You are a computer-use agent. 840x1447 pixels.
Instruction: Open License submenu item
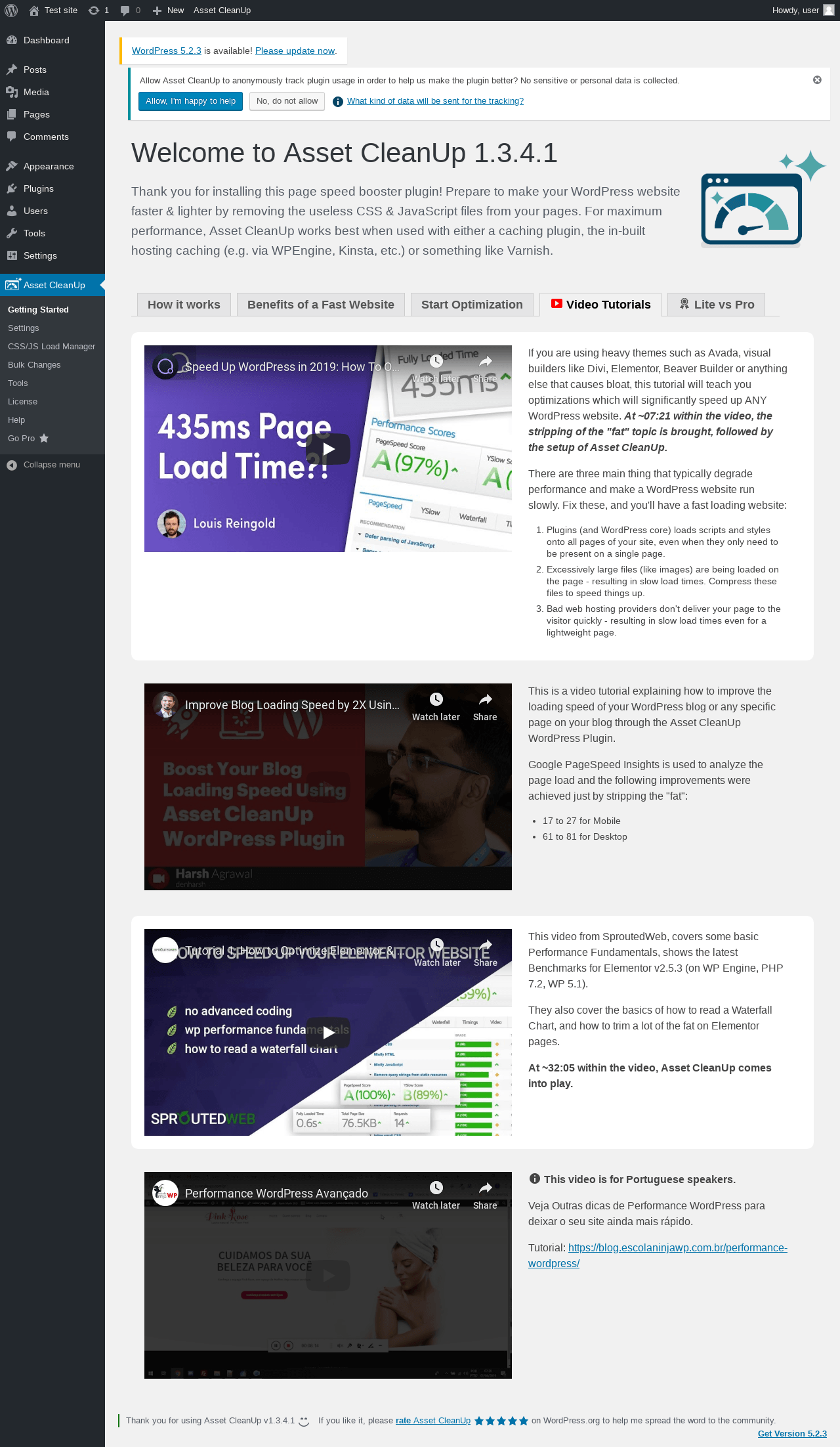pos(22,402)
